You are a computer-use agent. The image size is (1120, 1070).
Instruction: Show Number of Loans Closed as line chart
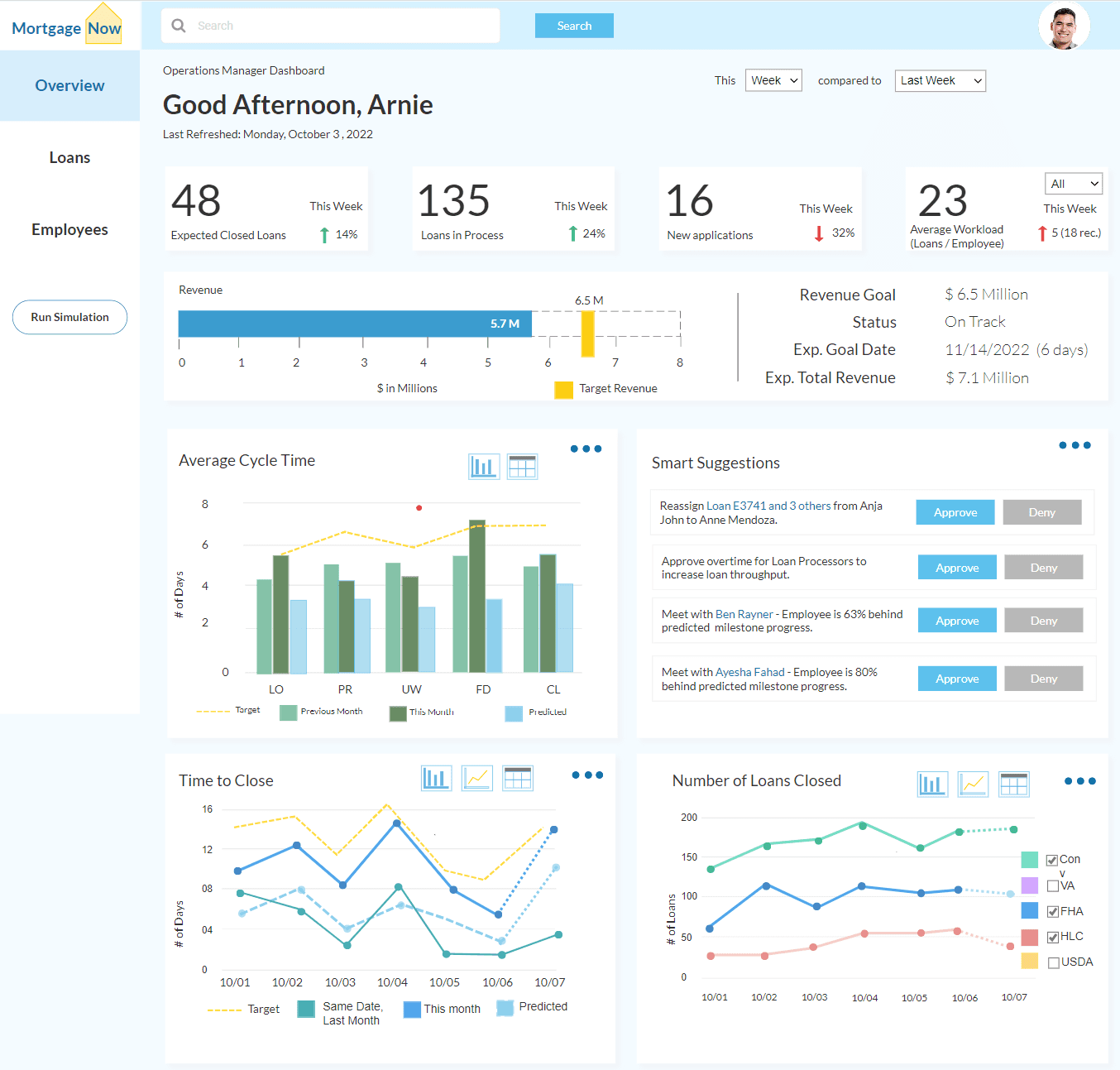[x=974, y=784]
